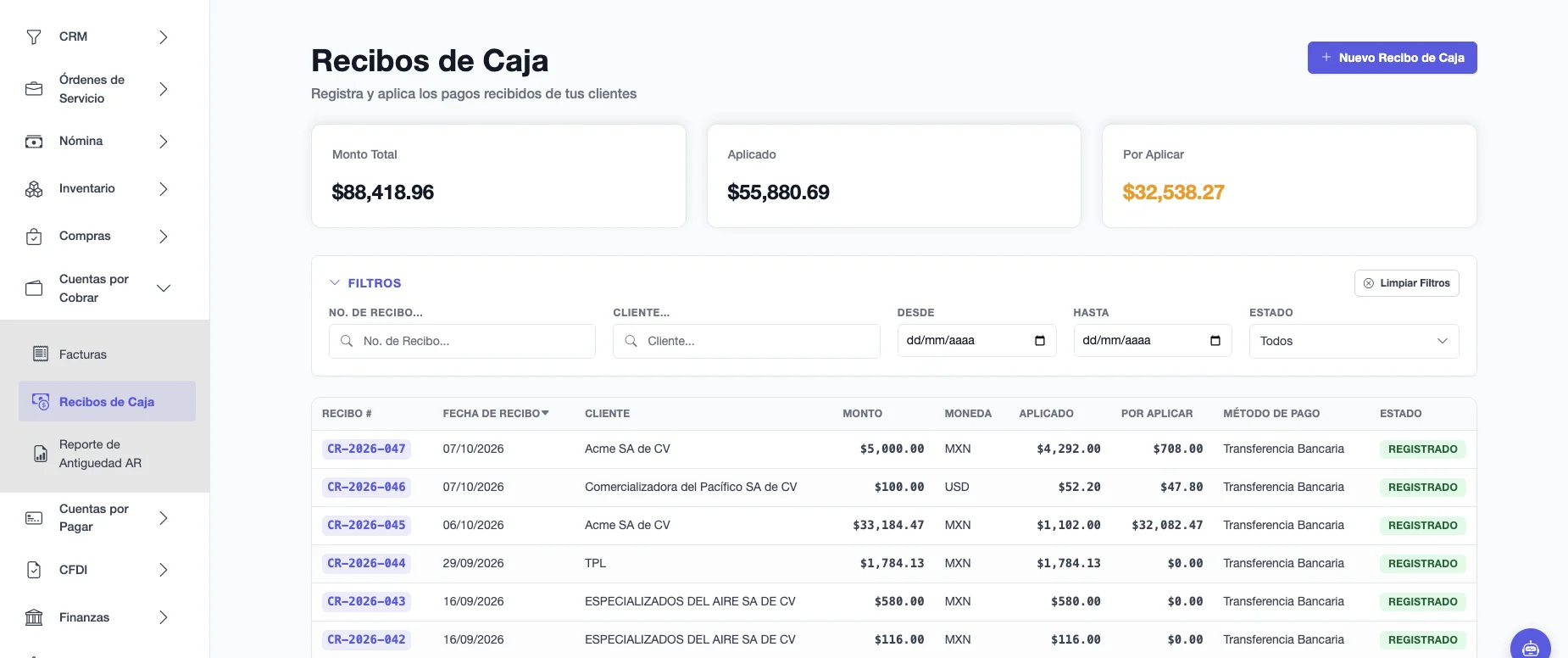Open receipt CR-2026-046
The image size is (1568, 658).
pos(366,487)
